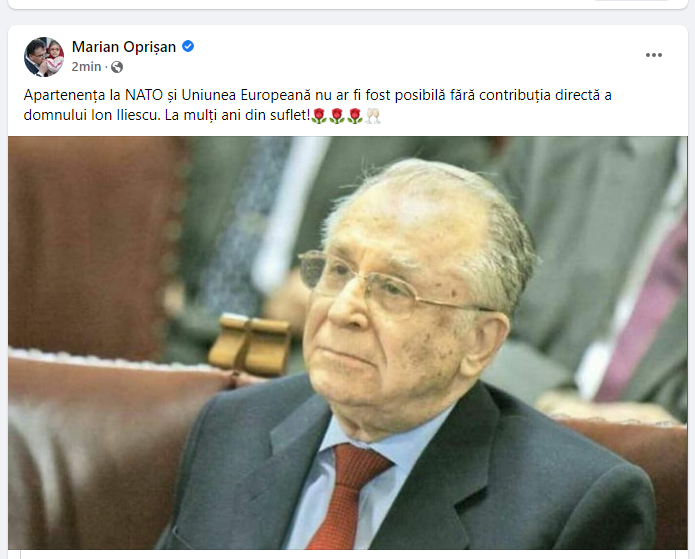695x559 pixels.
Task: Open Marian Oprișan's profile via name
Action: point(124,47)
